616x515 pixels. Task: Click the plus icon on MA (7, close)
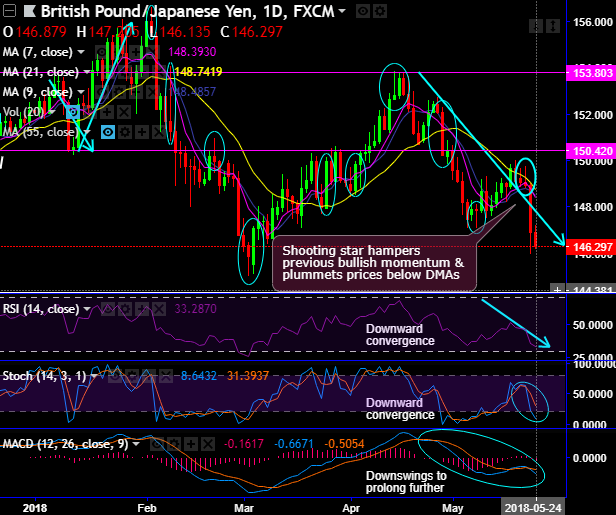tap(135, 51)
